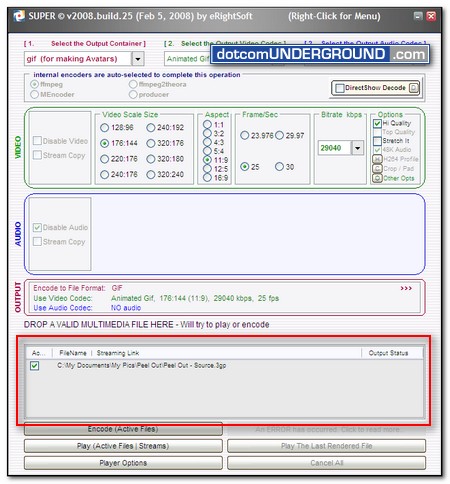Open the H264 Profile options icon

[x=377, y=159]
